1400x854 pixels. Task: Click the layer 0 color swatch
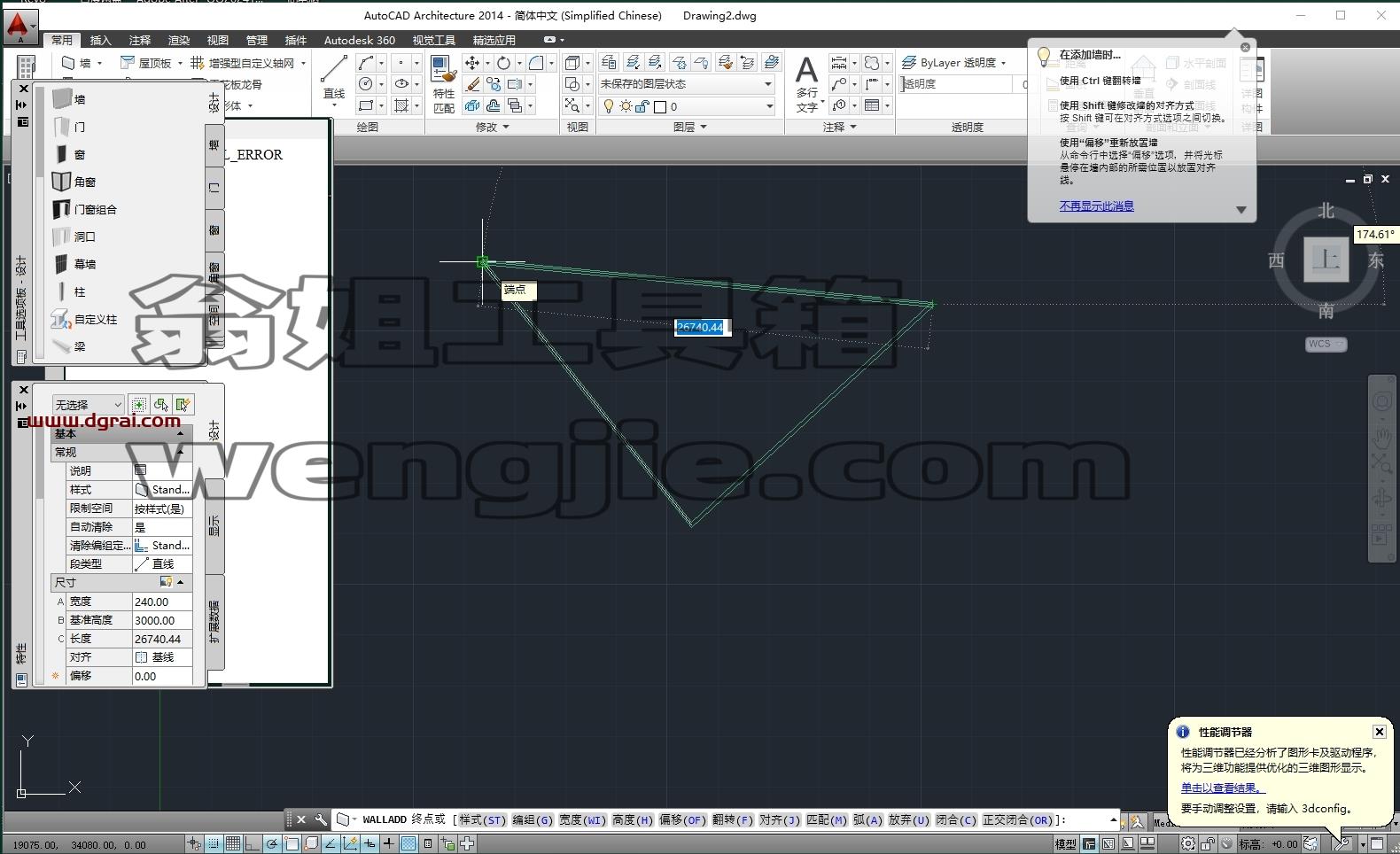660,107
